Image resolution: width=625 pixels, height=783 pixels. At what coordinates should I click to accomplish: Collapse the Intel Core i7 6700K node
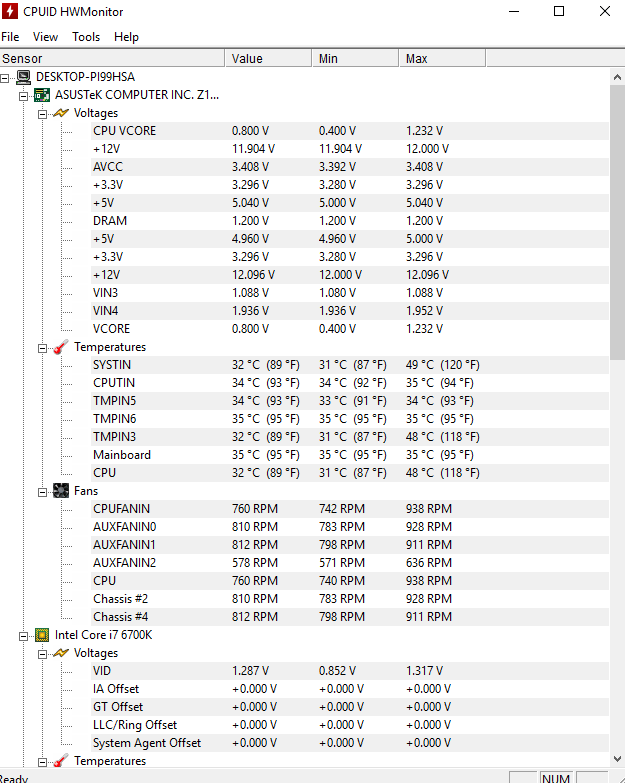coord(23,636)
